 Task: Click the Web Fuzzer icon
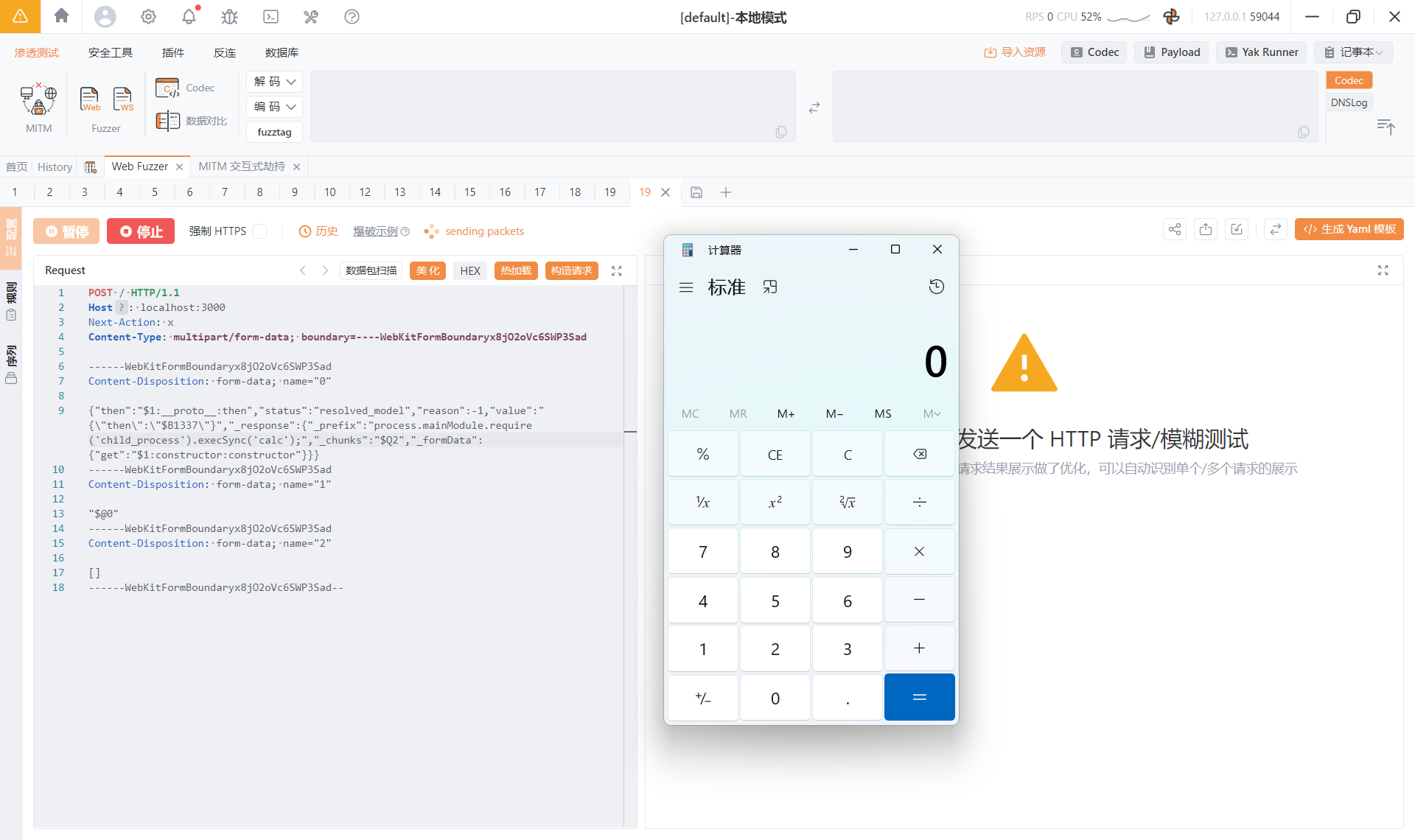click(89, 99)
